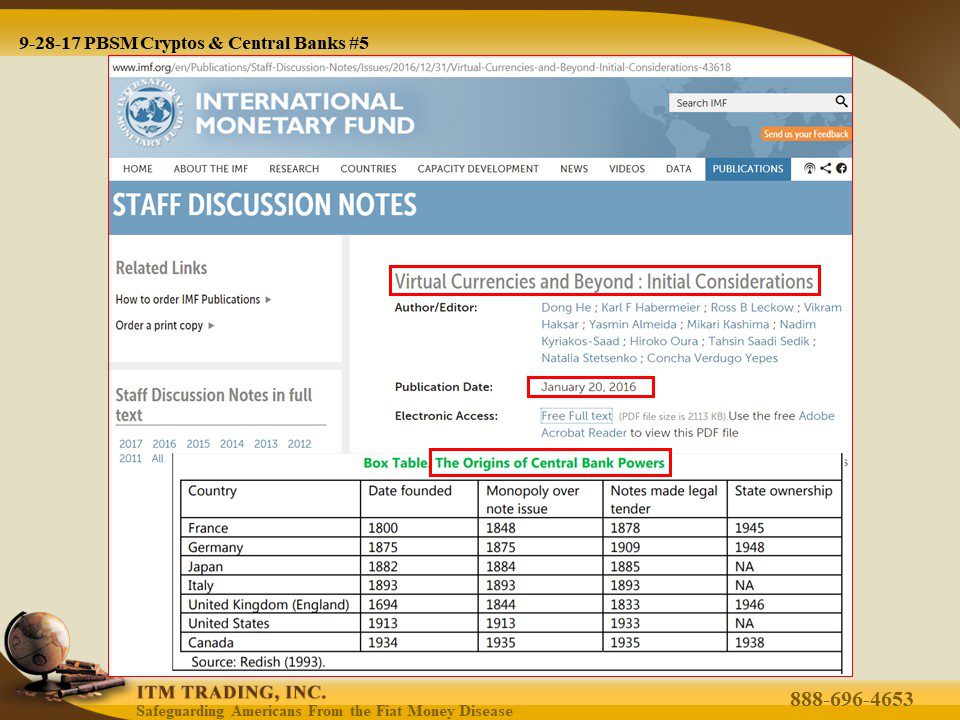Click the Related Links heading

[x=162, y=268]
